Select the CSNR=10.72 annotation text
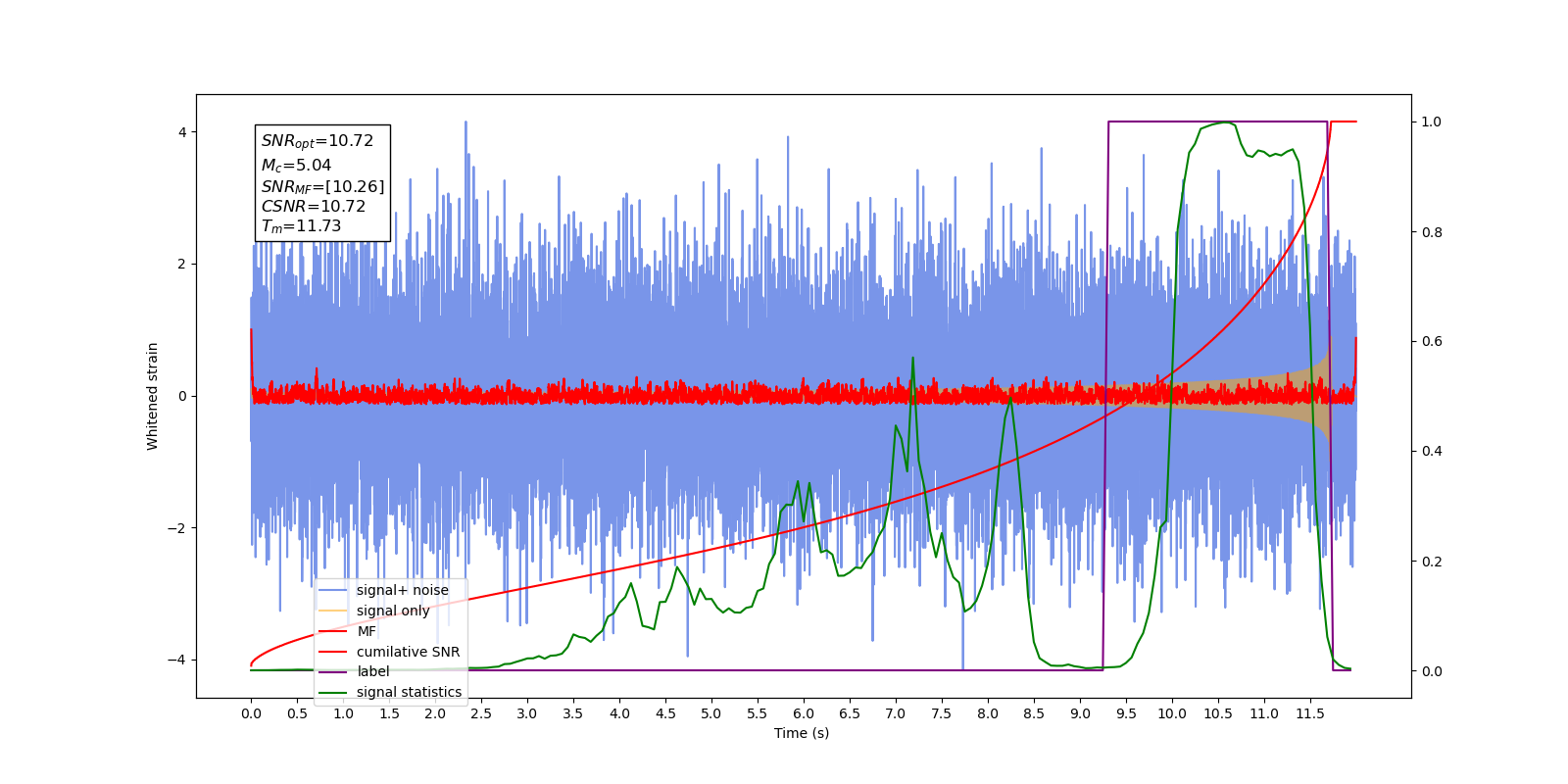Viewport: 1568px width, 784px height. [x=313, y=206]
